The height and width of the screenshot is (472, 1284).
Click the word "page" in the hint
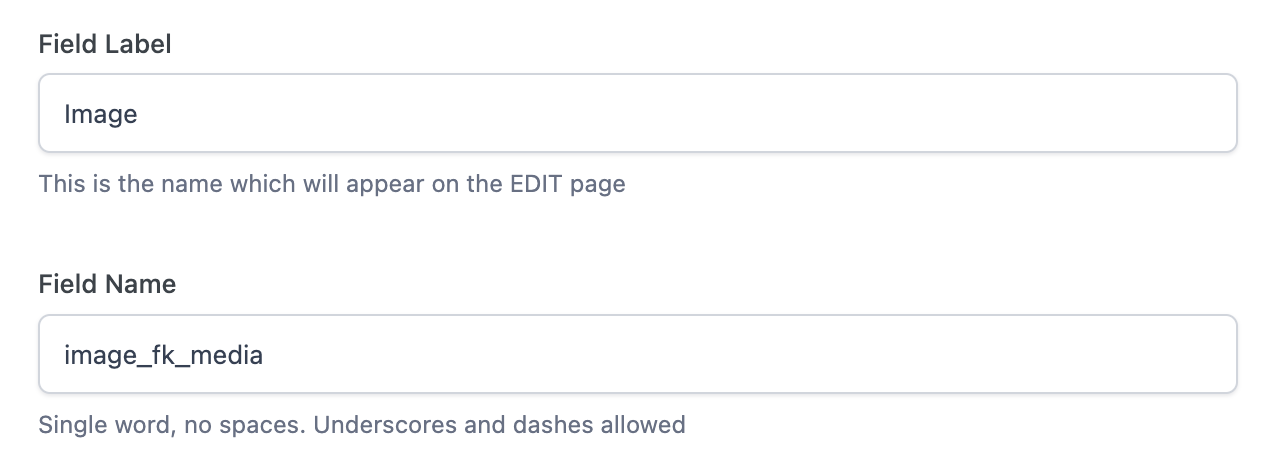tap(601, 185)
